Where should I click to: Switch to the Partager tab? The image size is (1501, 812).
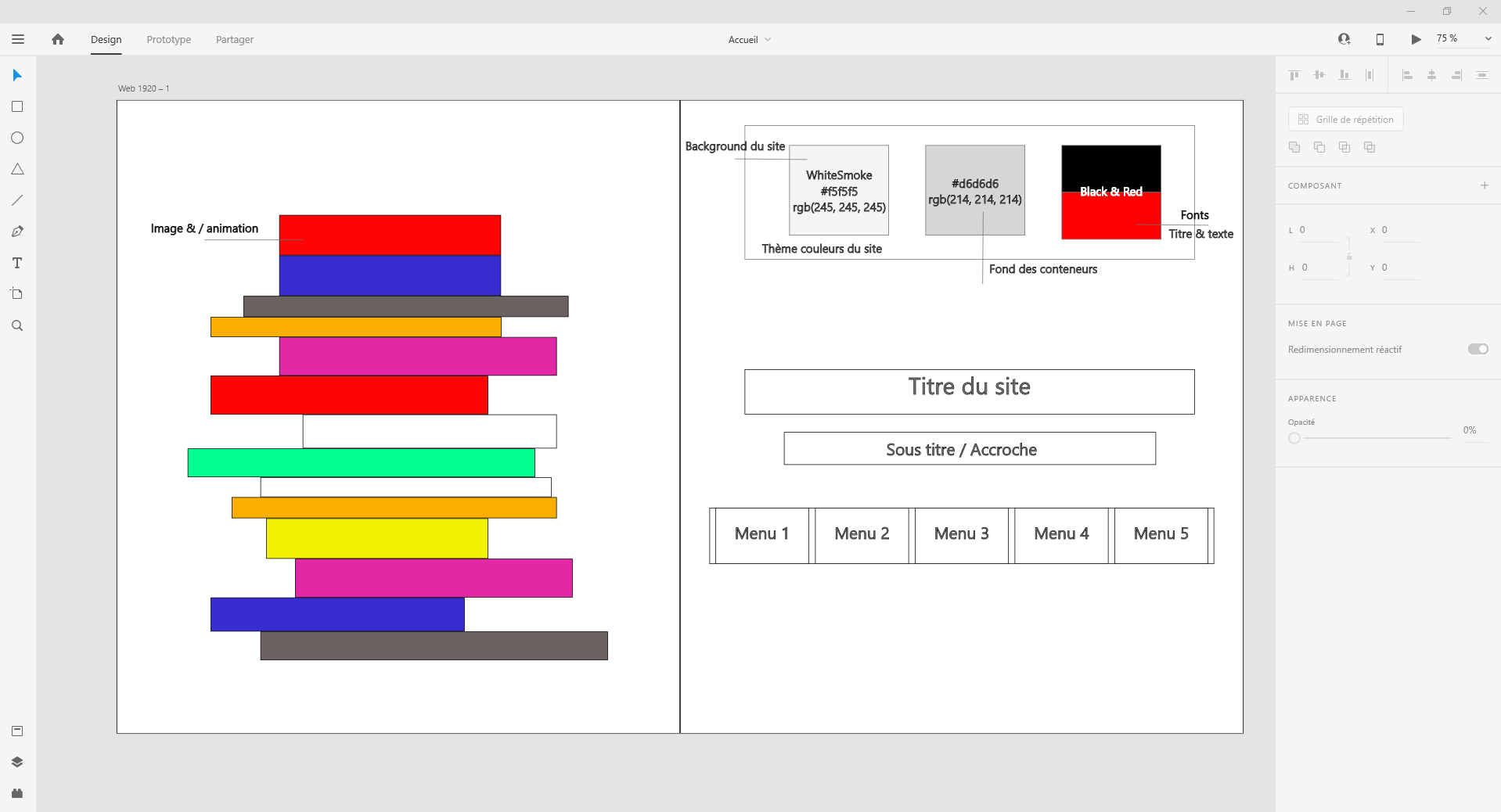click(234, 40)
